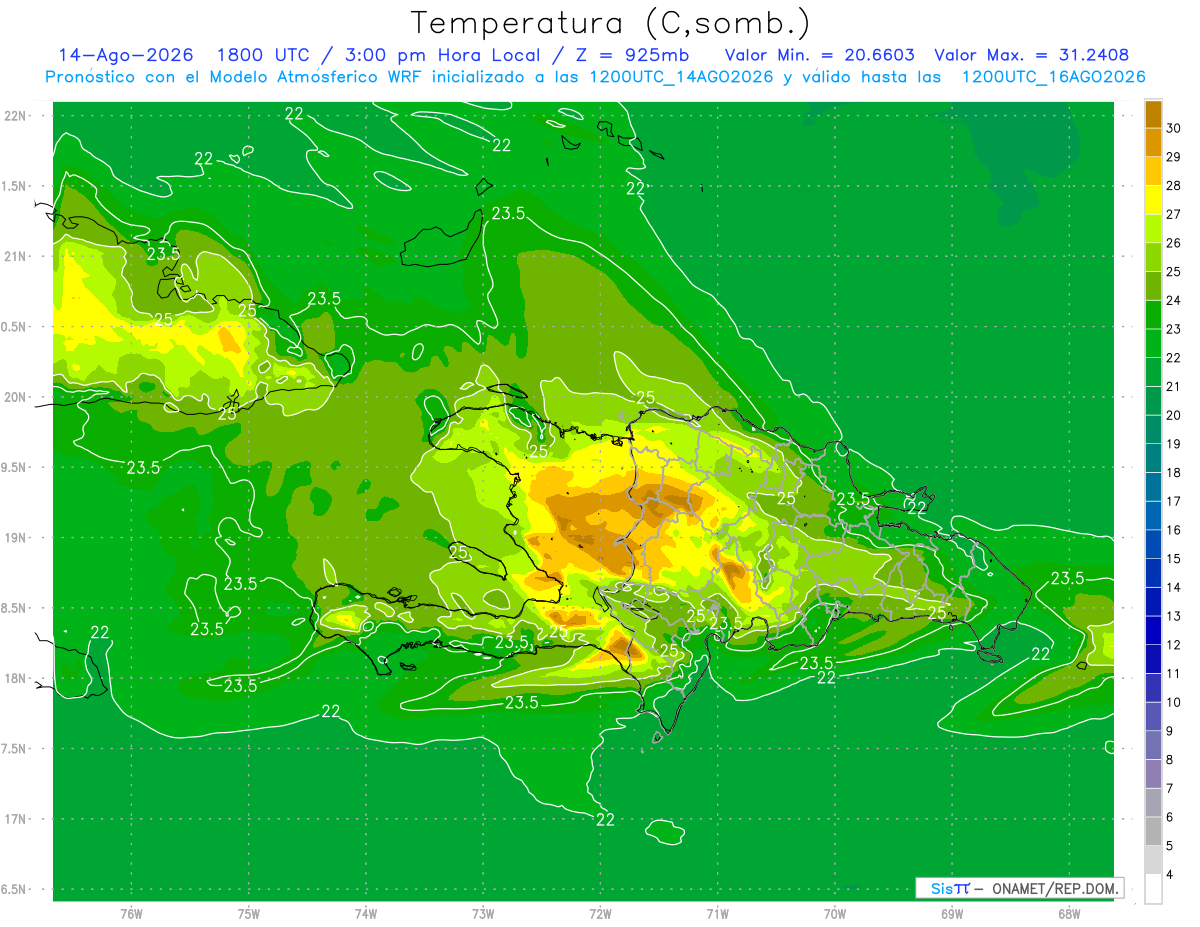Pick the yellow legend swatch between 27 and 28

coord(1153,200)
